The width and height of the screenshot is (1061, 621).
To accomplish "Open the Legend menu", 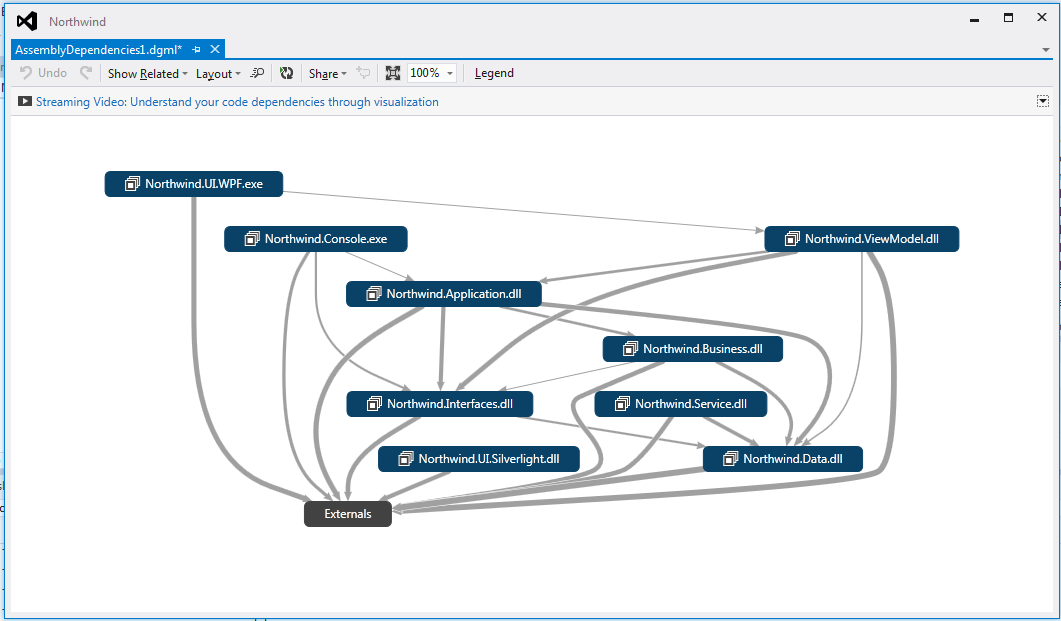I will point(494,72).
